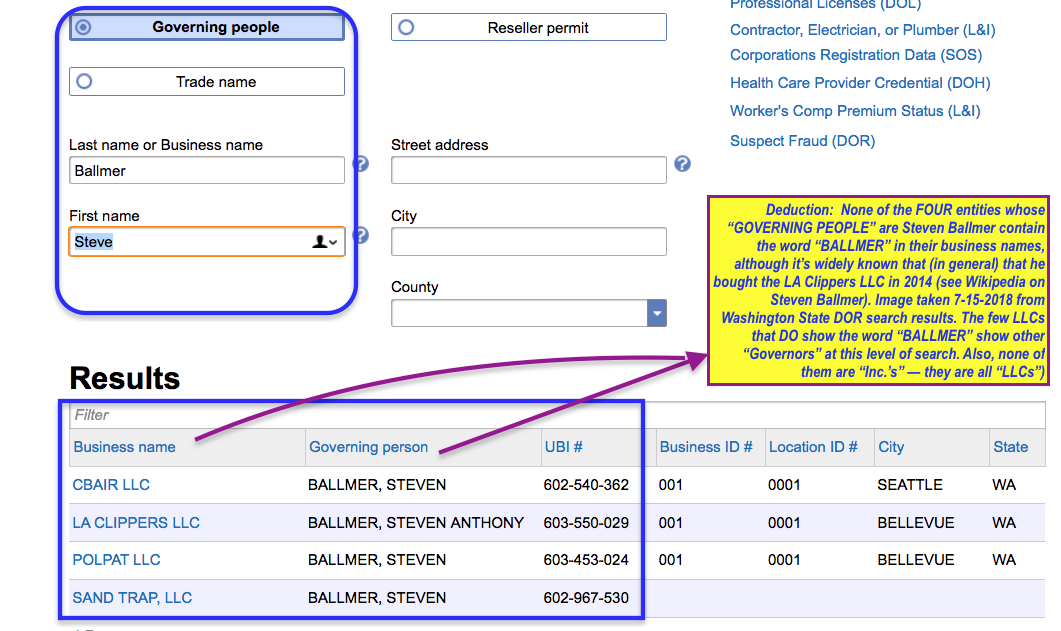Image resolution: width=1061 pixels, height=631 pixels.
Task: Open Health Care Provider Credential (DOH) link
Action: coord(859,83)
